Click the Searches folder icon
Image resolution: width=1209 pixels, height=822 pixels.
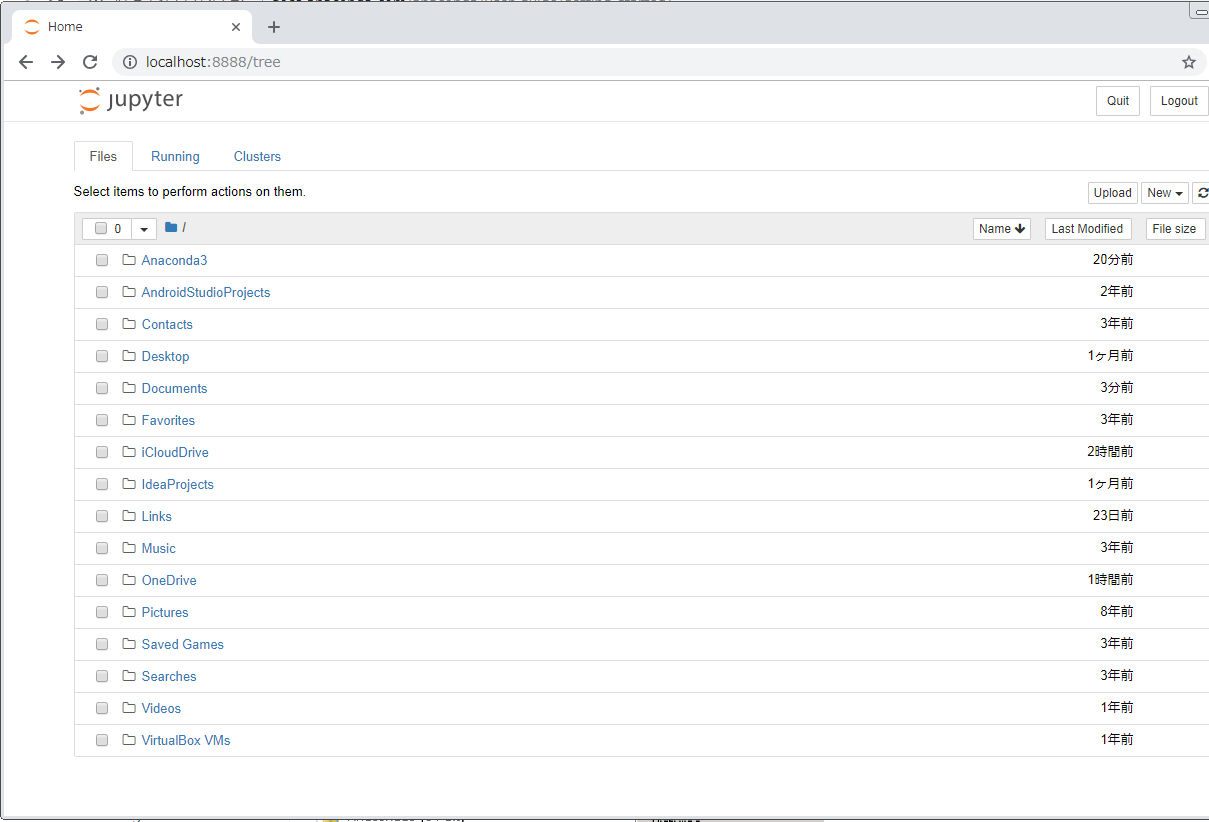[x=129, y=676]
